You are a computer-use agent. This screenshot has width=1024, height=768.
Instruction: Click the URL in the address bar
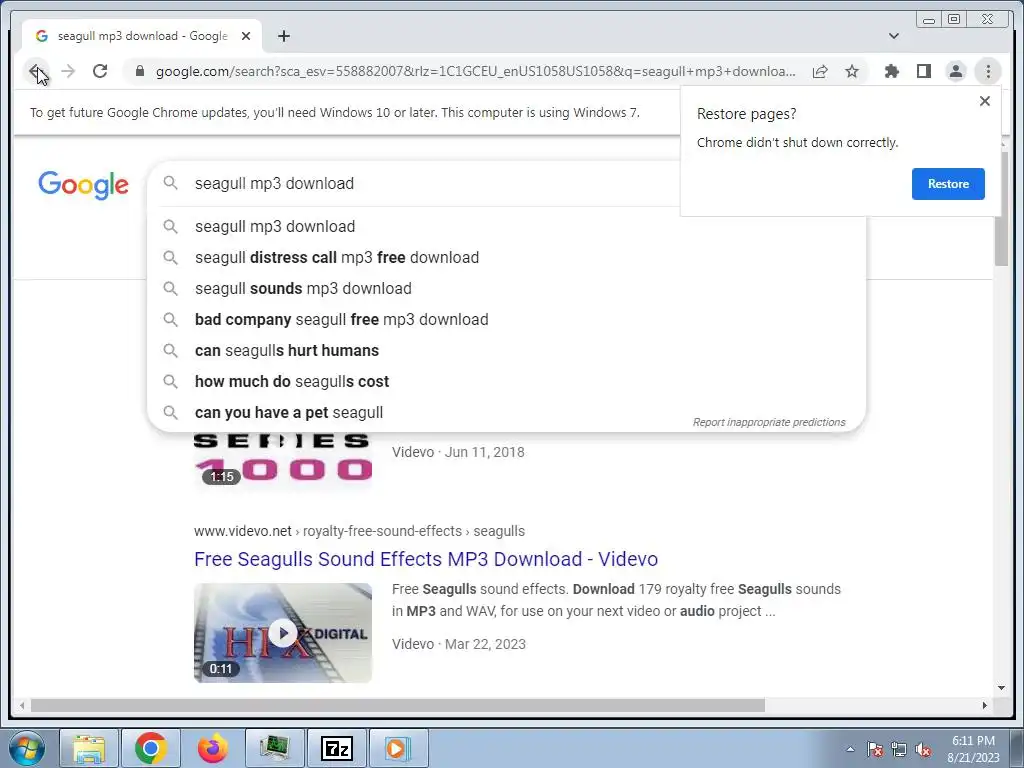[475, 71]
